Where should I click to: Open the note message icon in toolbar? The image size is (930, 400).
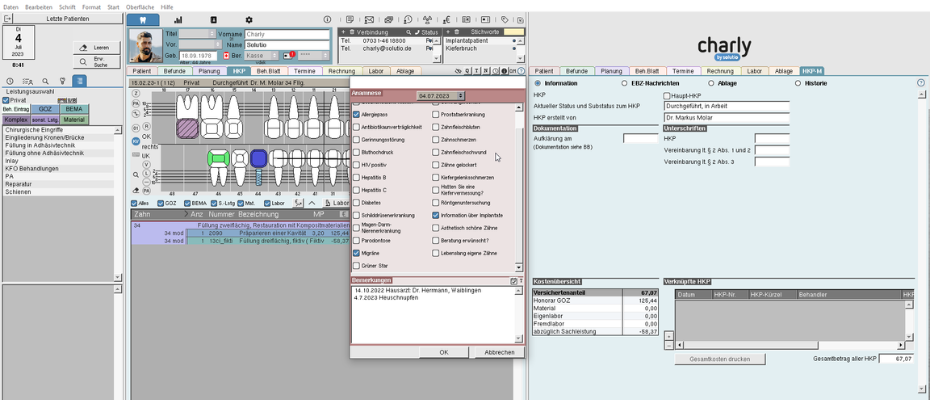tap(350, 20)
